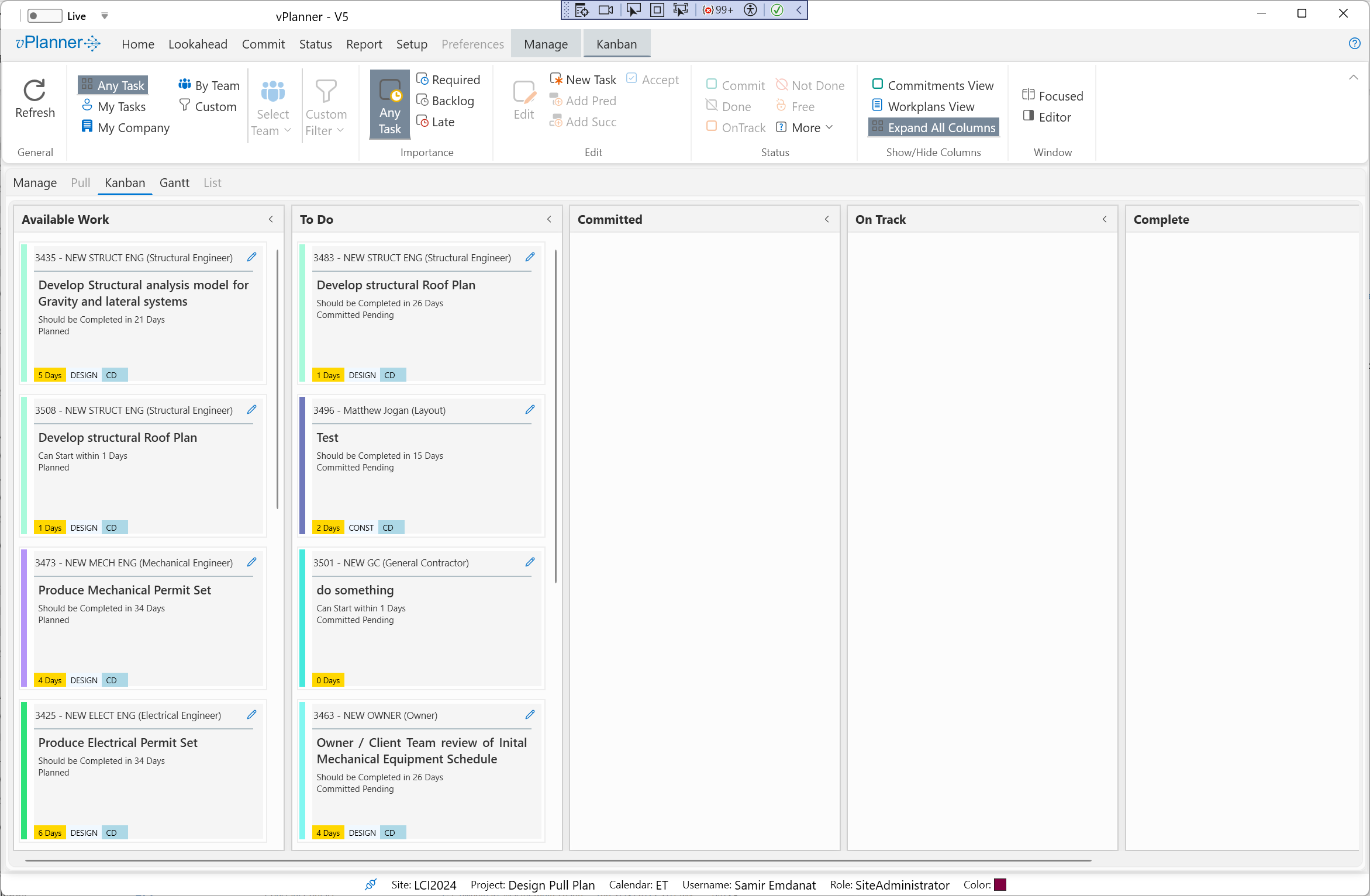Click the Refresh icon in the ribbon

click(x=34, y=91)
